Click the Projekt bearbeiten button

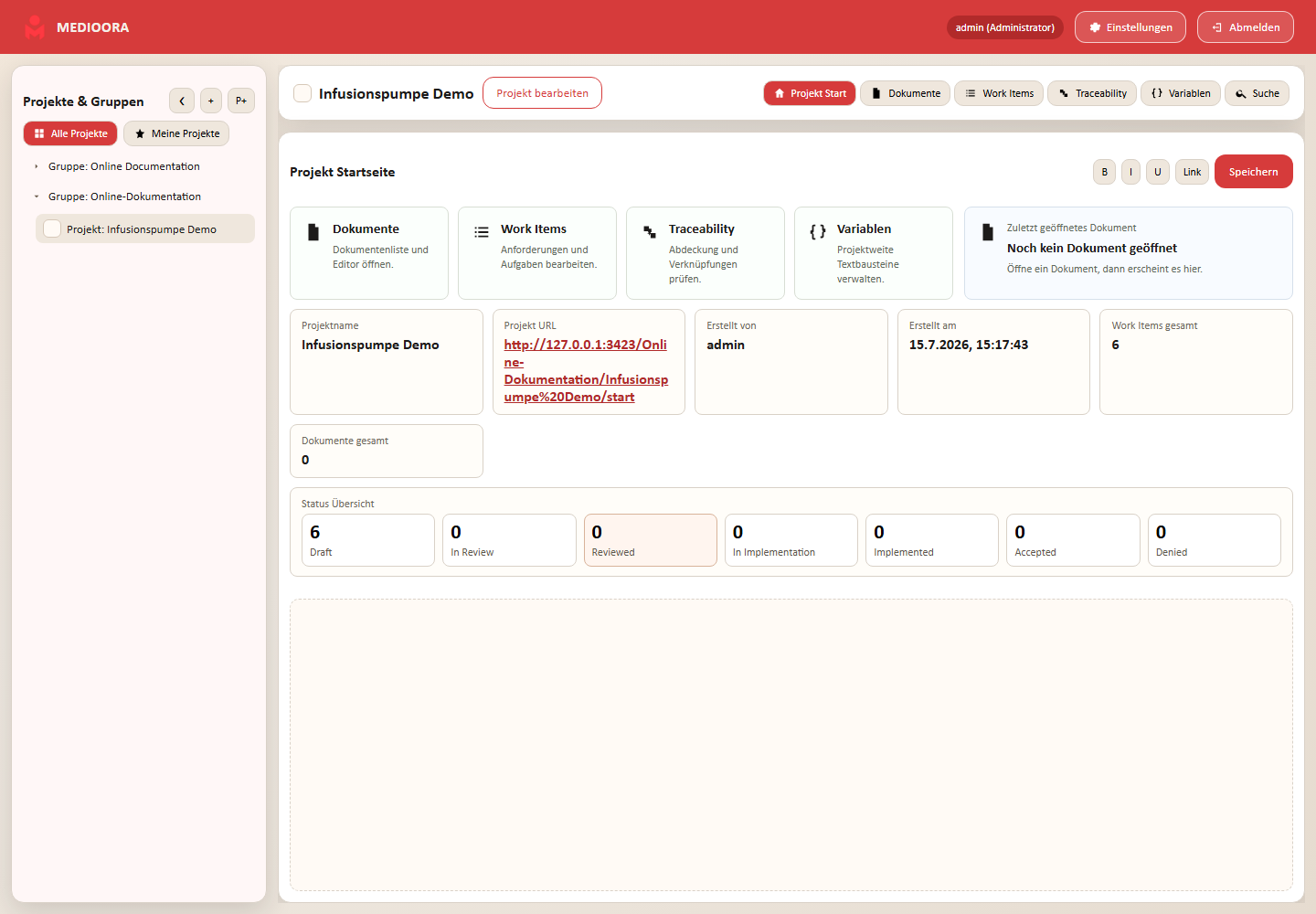coord(542,93)
